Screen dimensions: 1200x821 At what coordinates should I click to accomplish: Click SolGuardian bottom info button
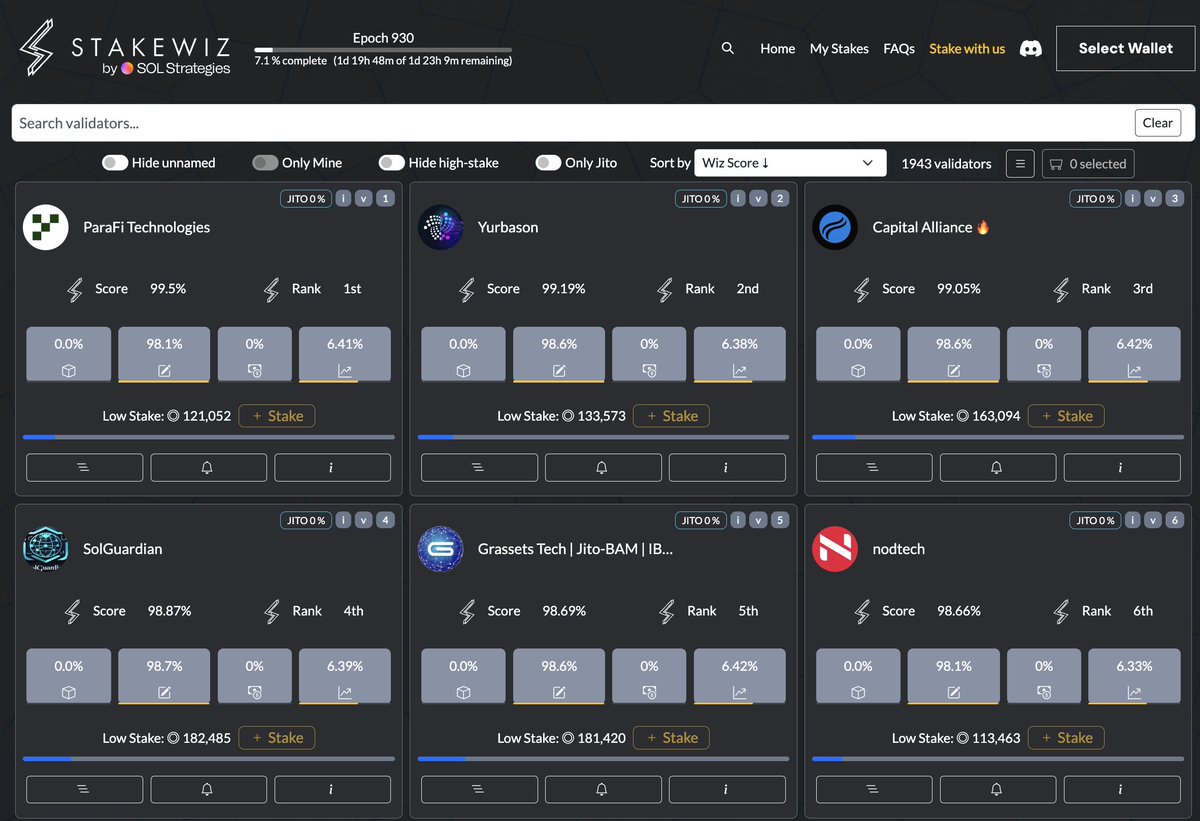coord(332,790)
